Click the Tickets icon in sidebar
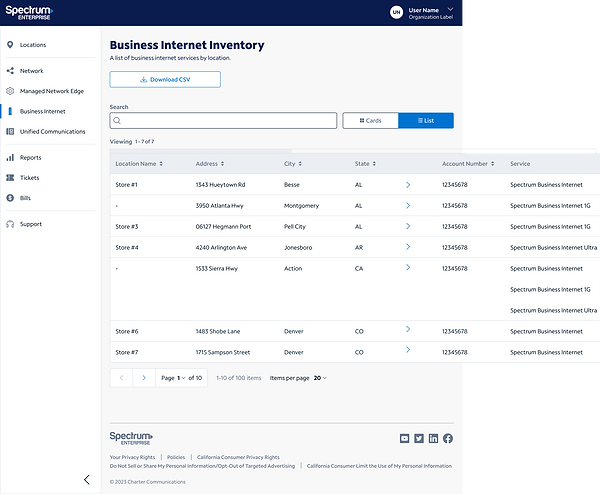Screen dimensions: 600x494 click(x=10, y=178)
